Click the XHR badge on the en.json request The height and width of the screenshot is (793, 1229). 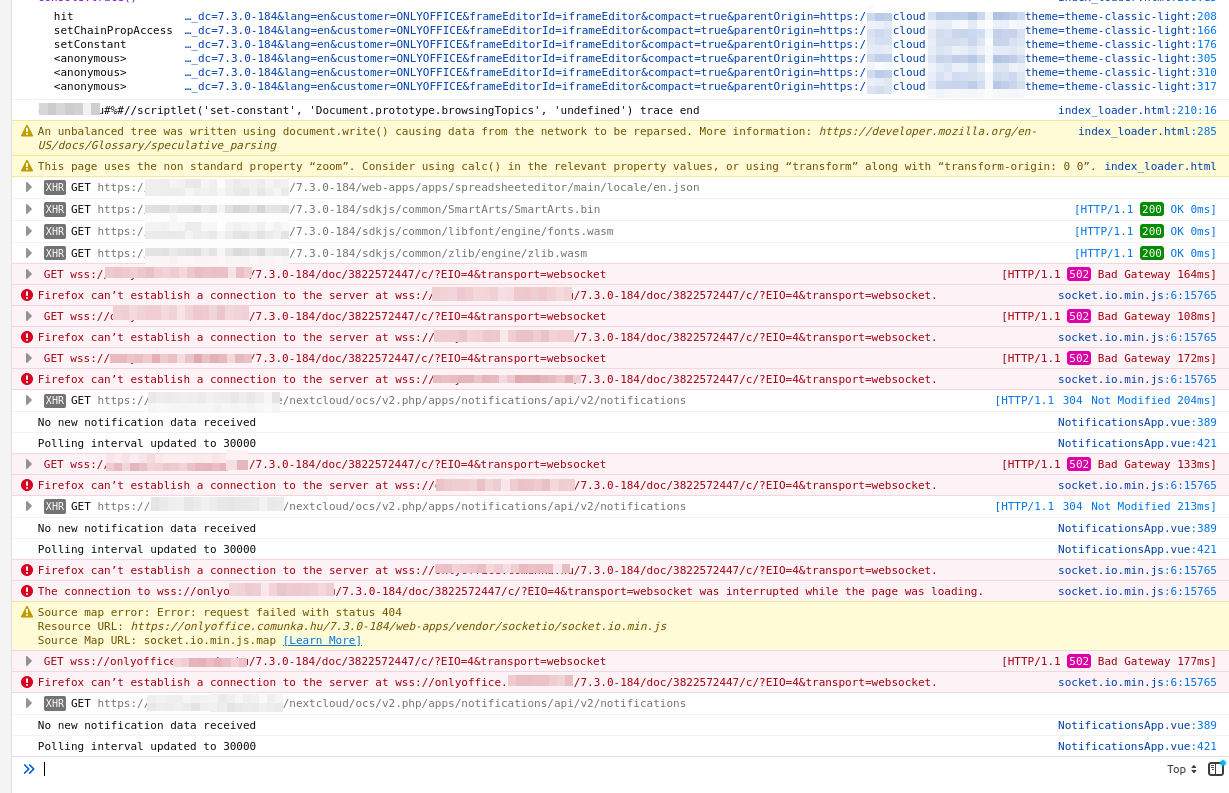tap(55, 187)
